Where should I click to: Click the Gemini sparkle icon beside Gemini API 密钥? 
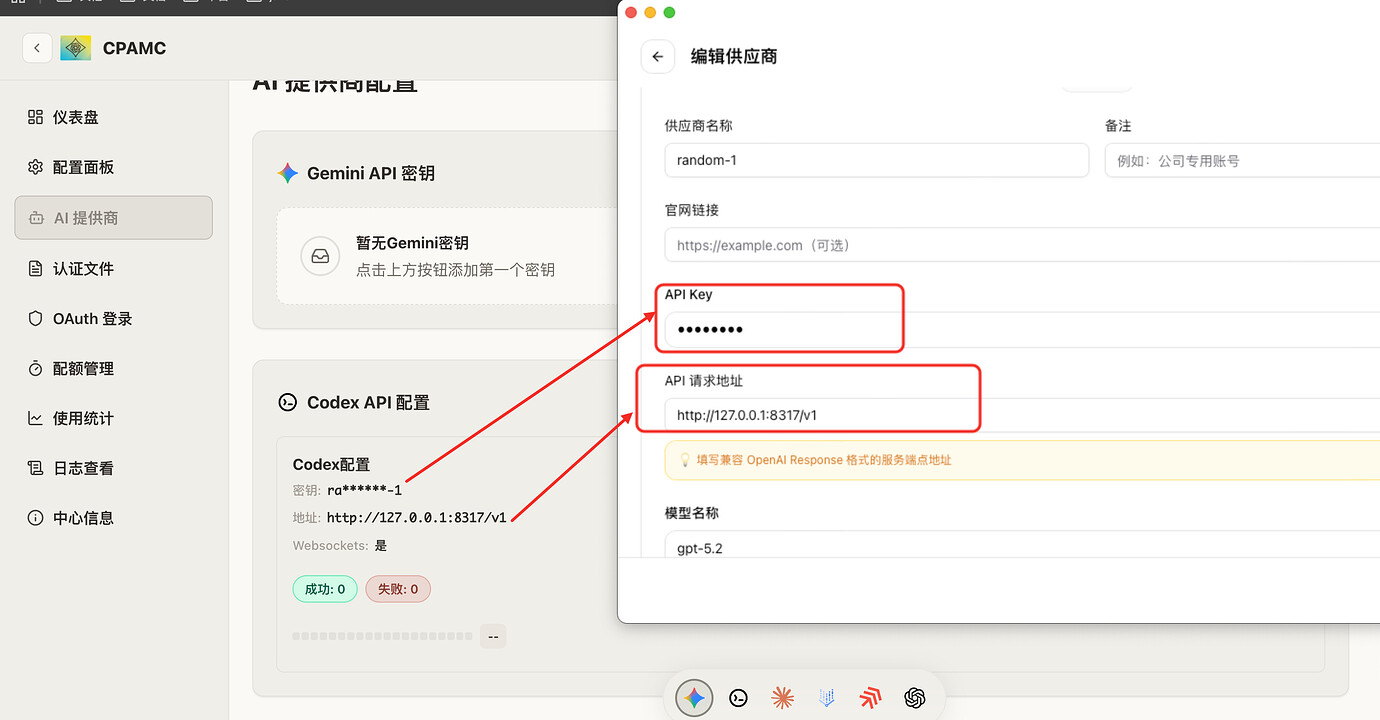[288, 173]
